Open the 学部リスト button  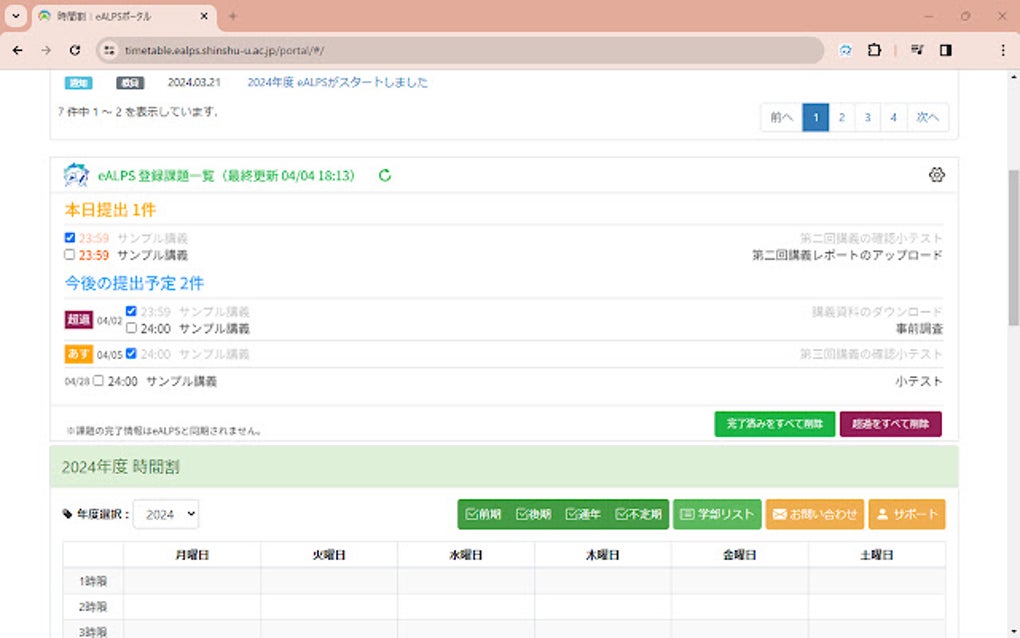pos(717,514)
